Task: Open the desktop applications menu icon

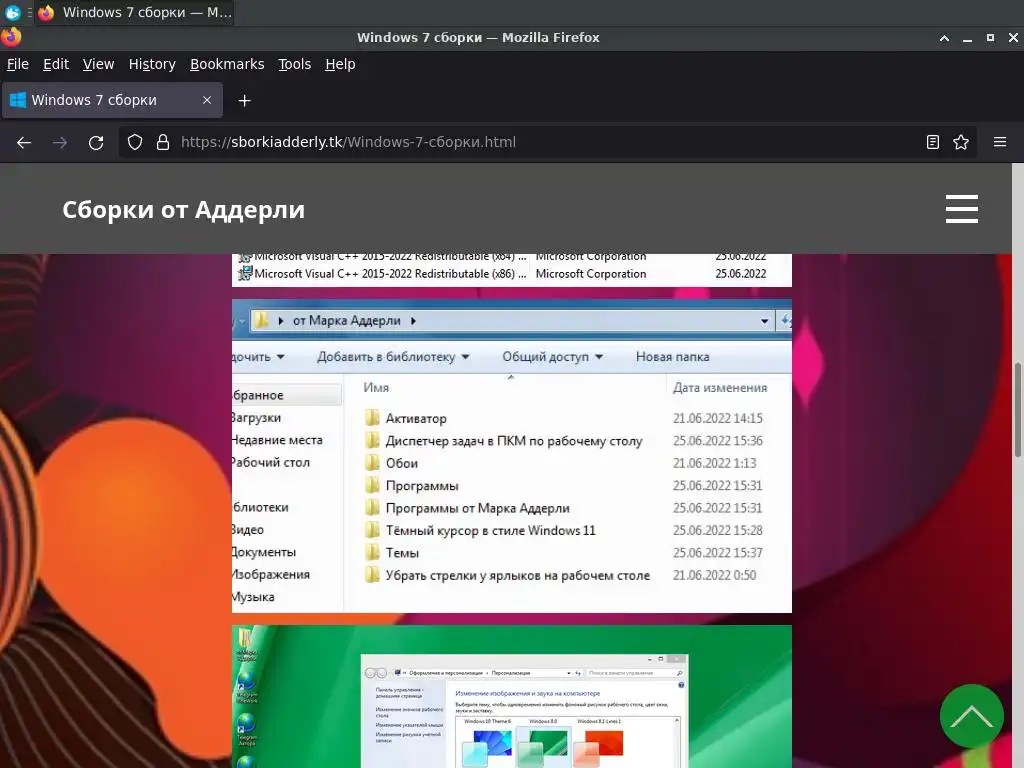Action: [x=12, y=12]
